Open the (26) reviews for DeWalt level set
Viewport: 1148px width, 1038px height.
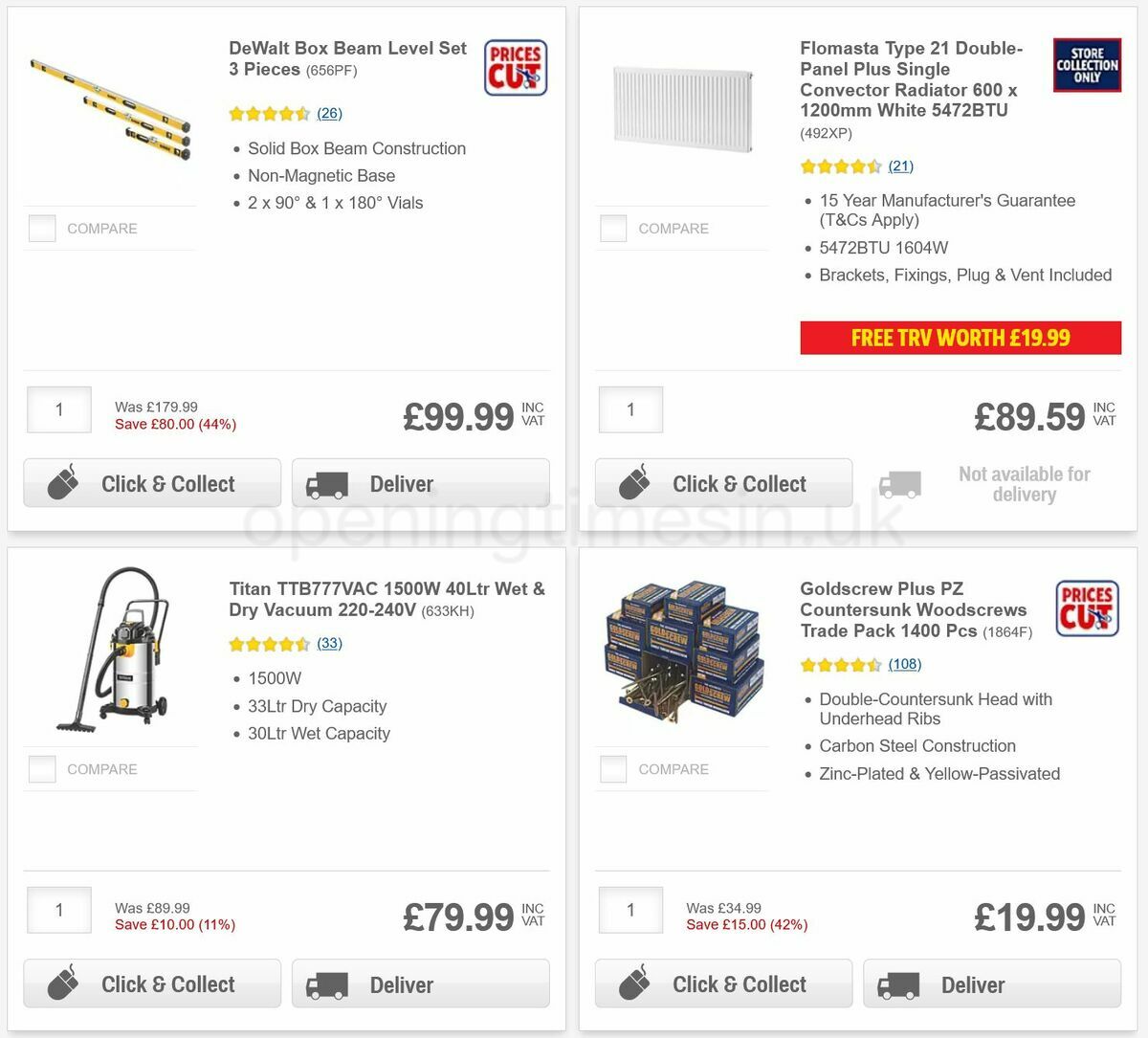329,113
